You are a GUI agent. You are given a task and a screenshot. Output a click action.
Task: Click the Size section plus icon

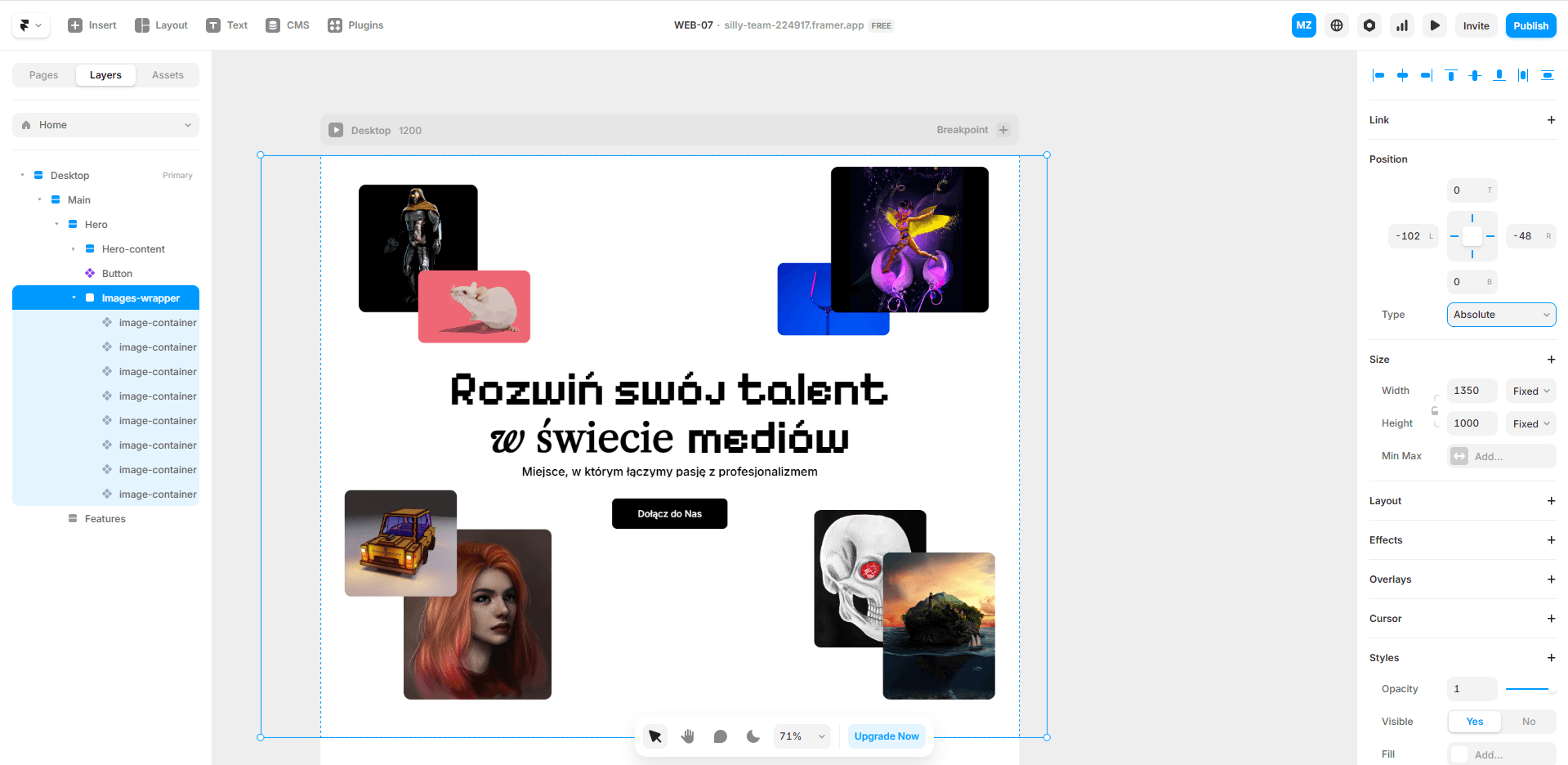(x=1551, y=360)
